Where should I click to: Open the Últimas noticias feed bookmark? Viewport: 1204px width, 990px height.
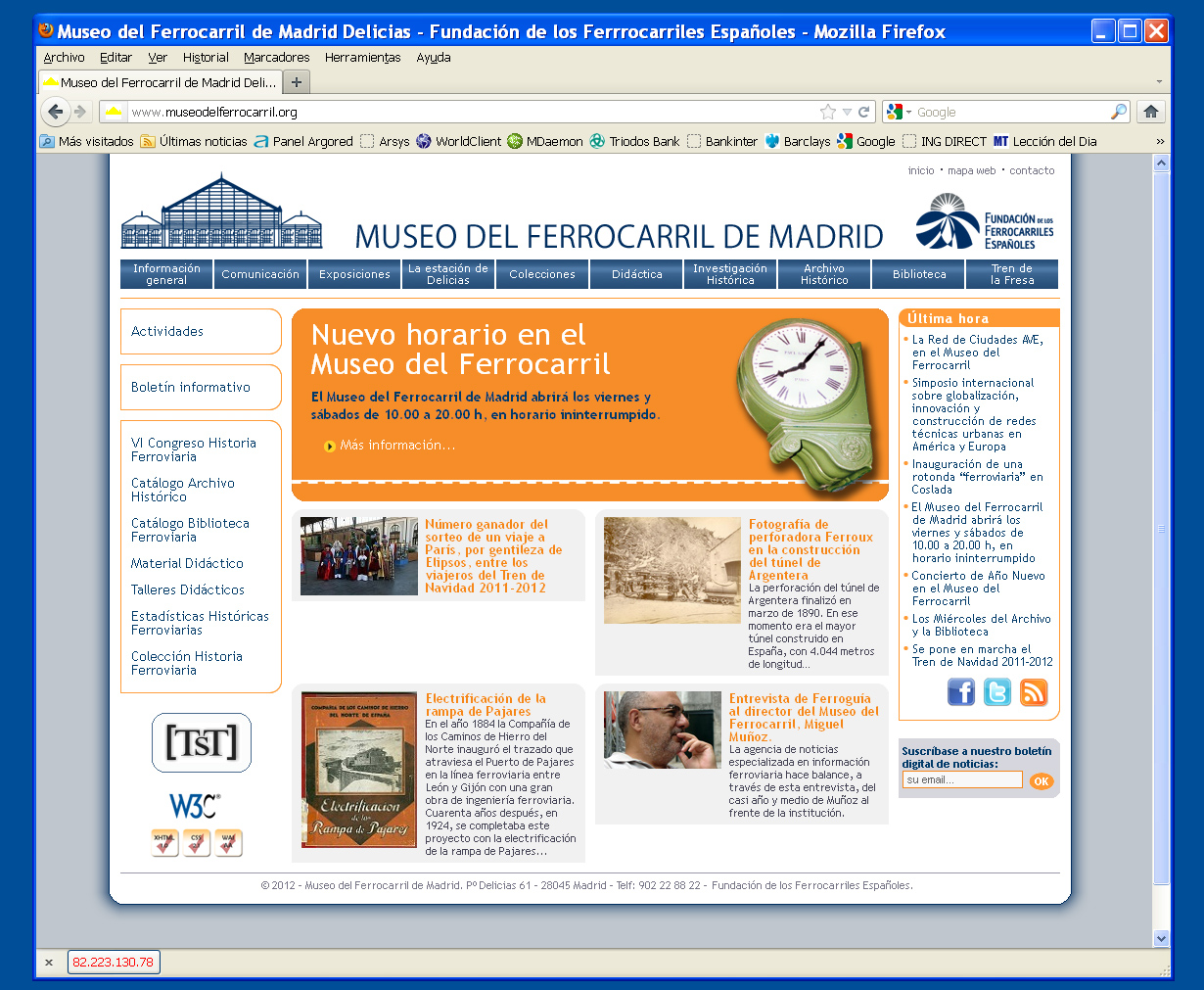coord(194,141)
